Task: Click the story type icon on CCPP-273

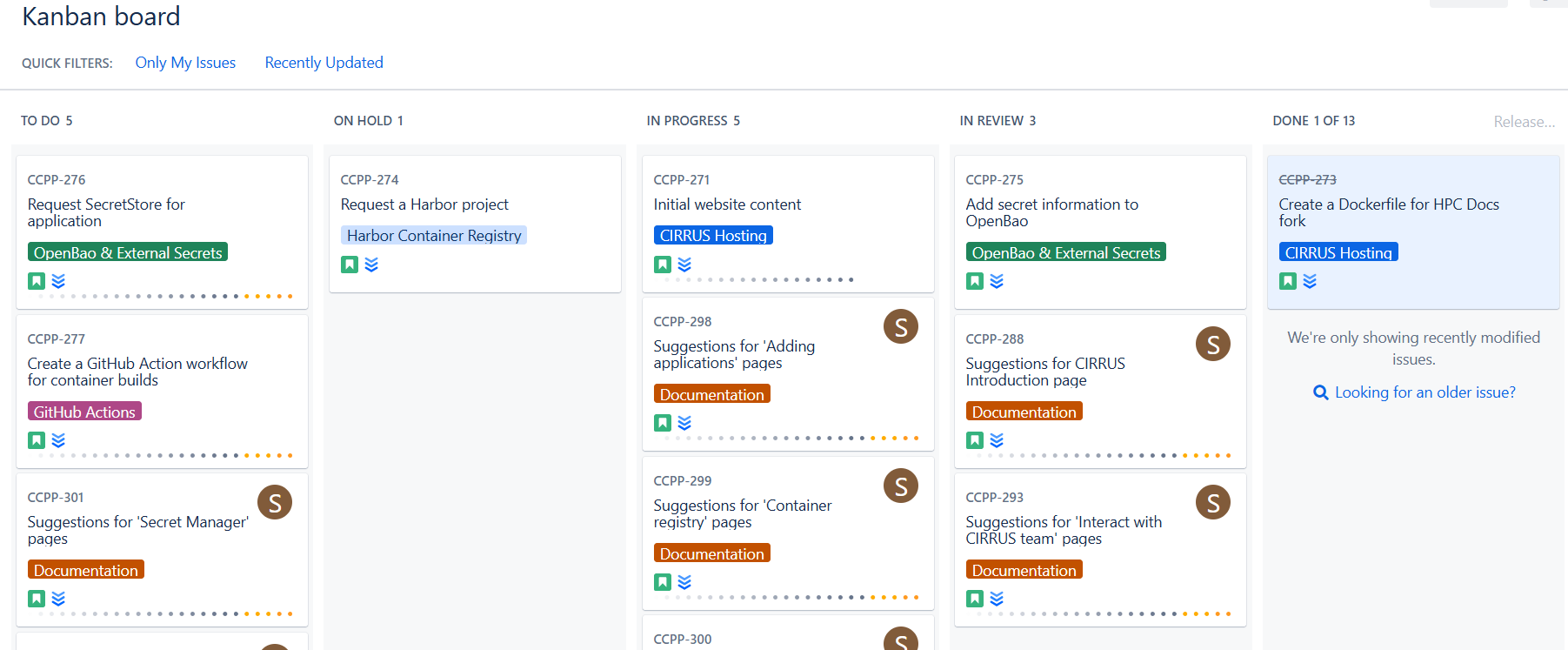Action: [x=1287, y=281]
